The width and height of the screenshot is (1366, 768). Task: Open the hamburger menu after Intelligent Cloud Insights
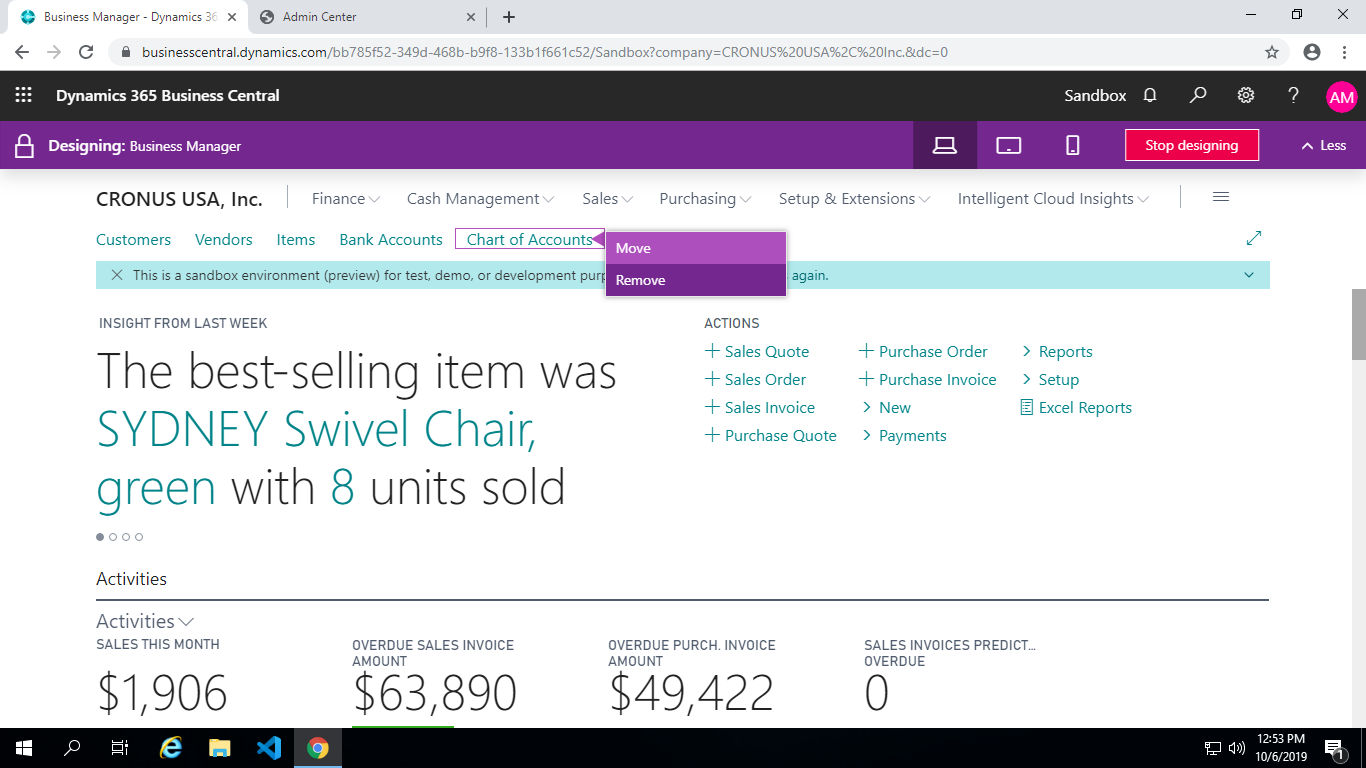pos(1220,197)
